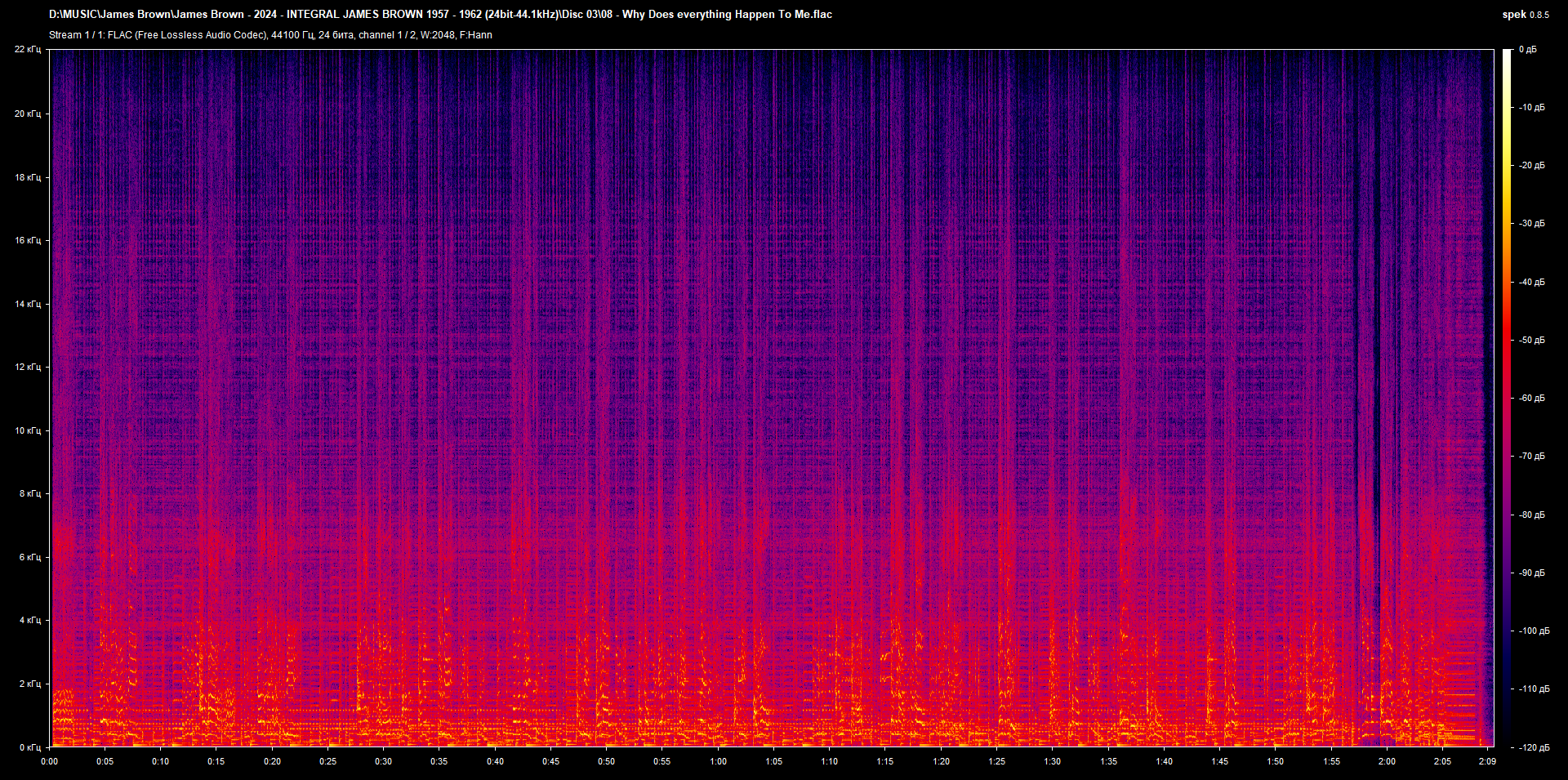Click the file path title text
Viewport: 1568px width, 780px height.
(x=440, y=14)
